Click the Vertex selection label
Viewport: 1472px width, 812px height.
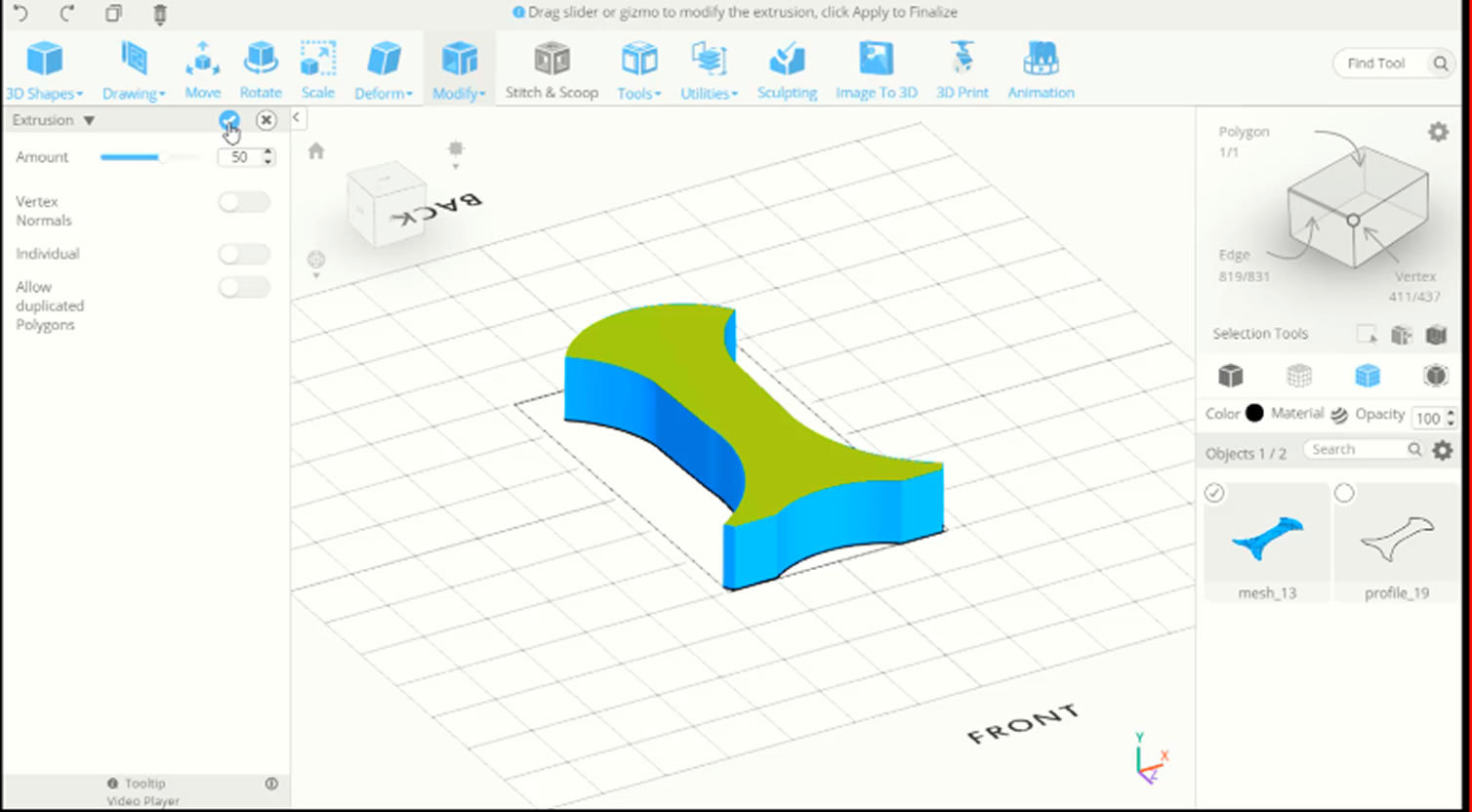tap(1415, 276)
